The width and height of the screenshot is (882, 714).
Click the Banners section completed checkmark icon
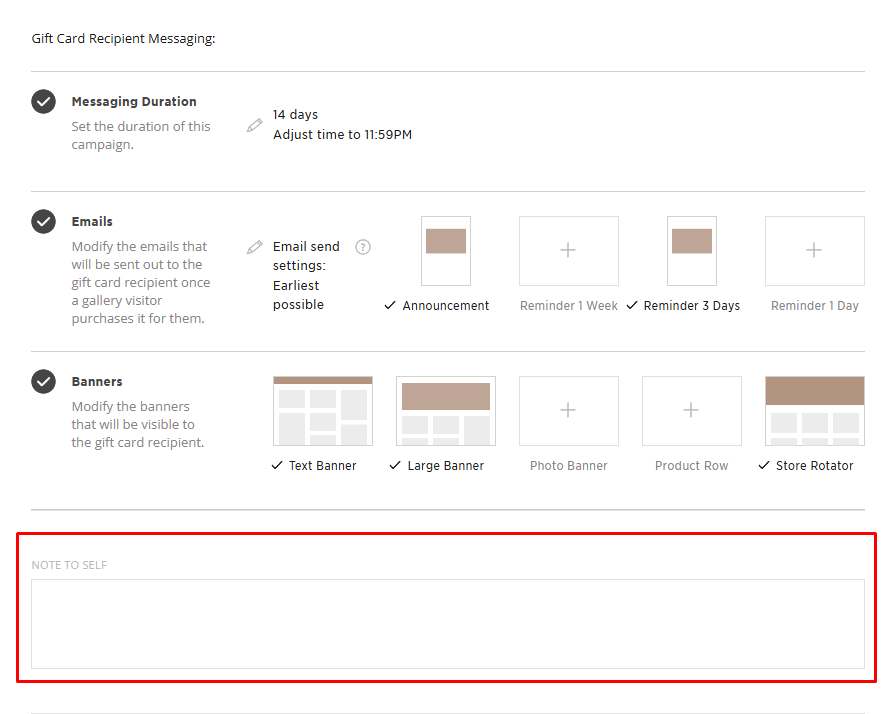[x=43, y=381]
